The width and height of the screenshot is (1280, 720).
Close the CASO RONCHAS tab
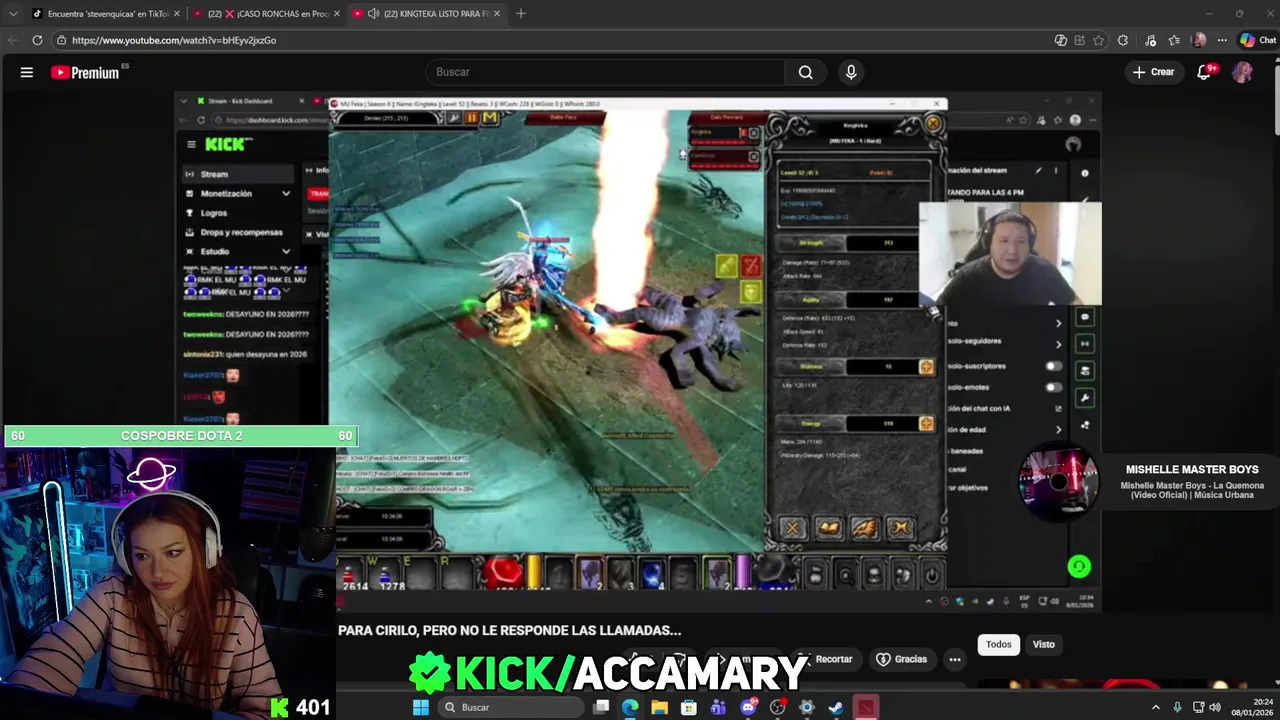pos(336,14)
